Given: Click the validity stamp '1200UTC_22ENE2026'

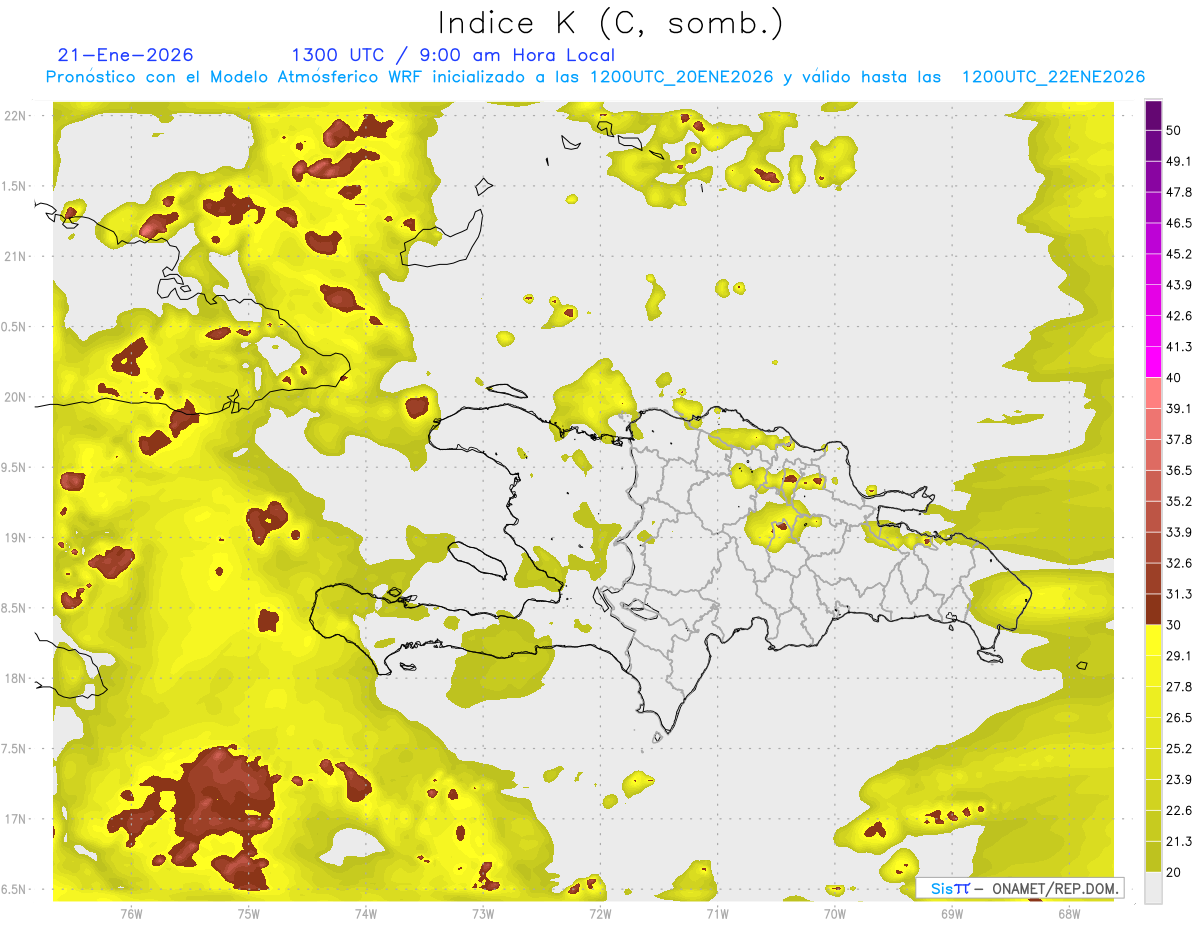Looking at the screenshot, I should coord(1053,77).
